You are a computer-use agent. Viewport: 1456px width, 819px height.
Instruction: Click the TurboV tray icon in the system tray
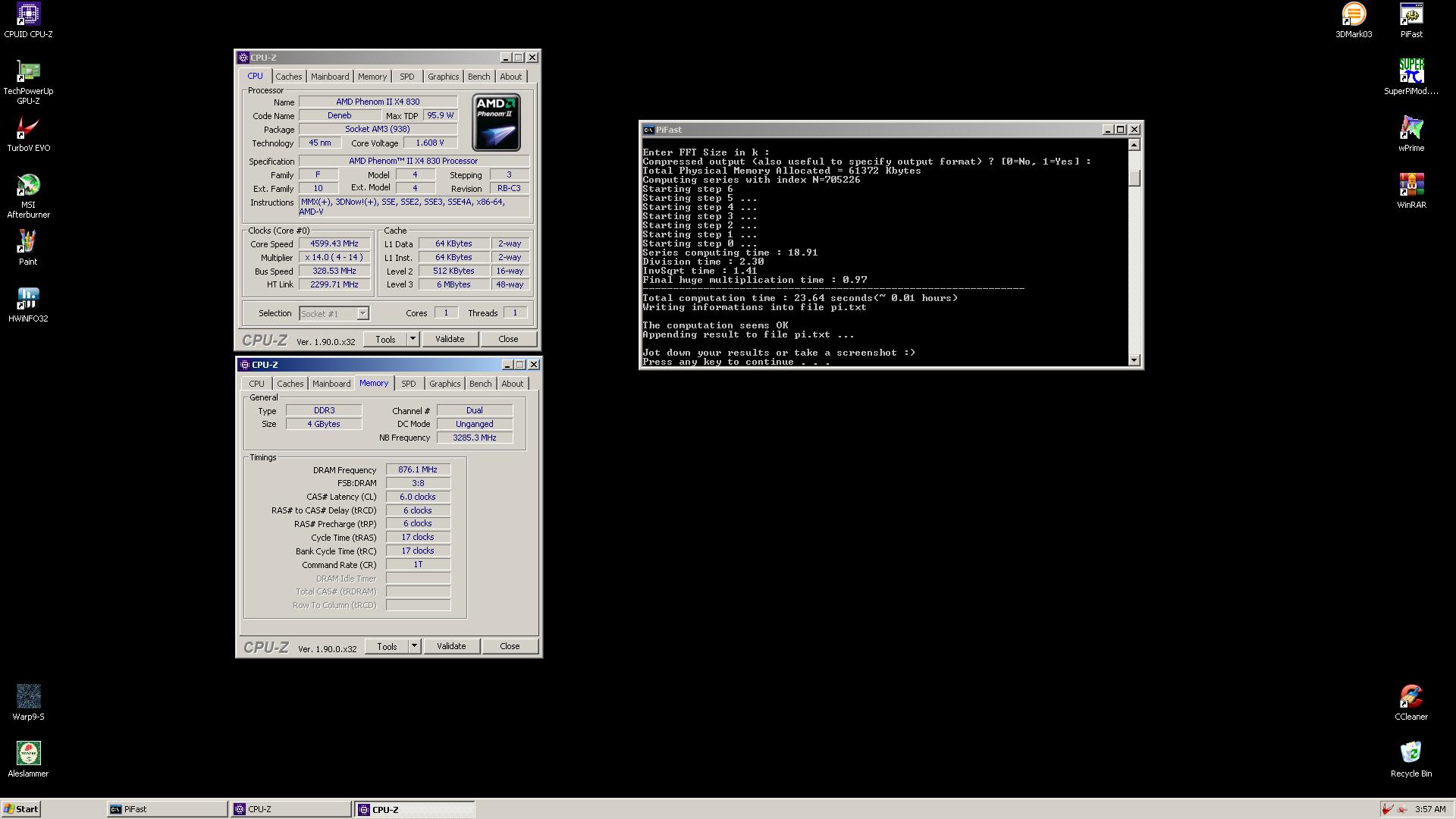click(1387, 809)
